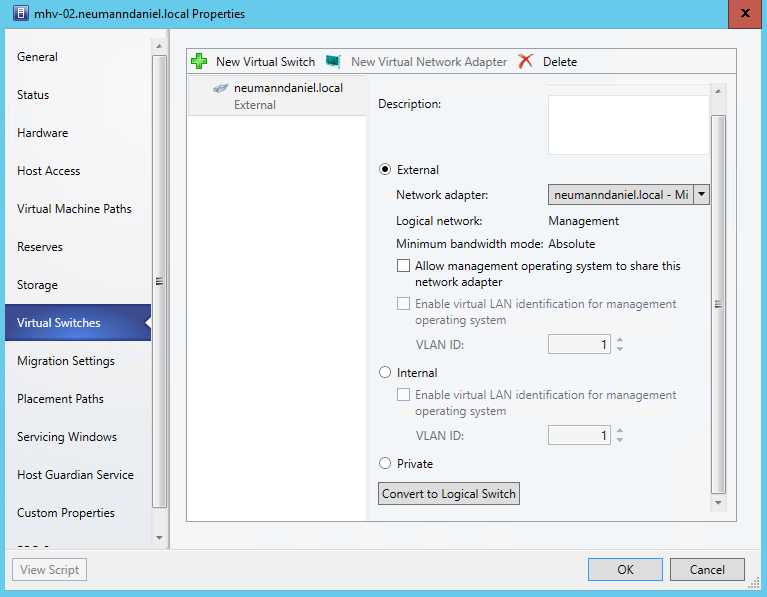Select the Private radio button
767x597 pixels.
[x=385, y=464]
